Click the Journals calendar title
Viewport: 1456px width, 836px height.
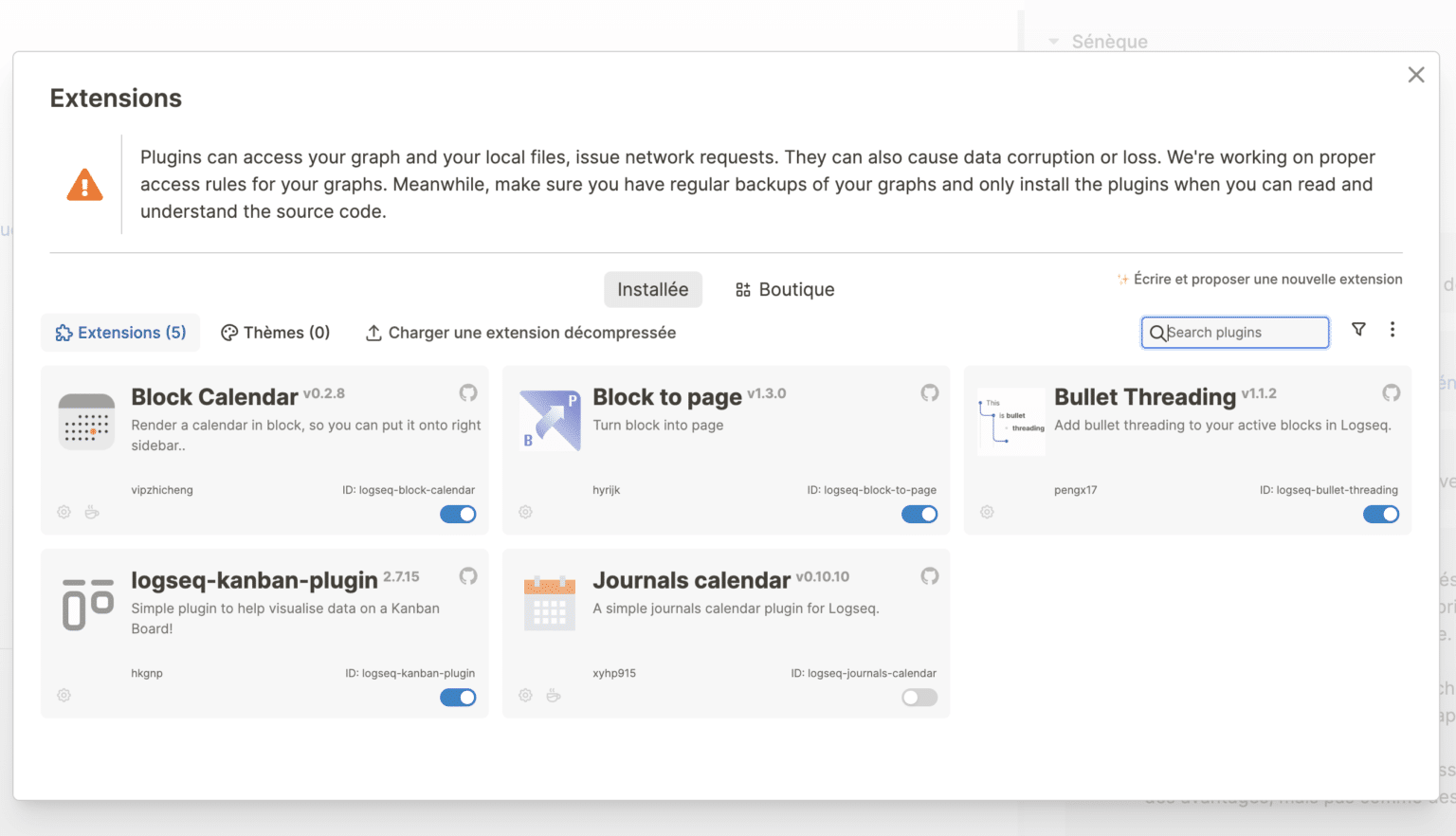click(x=691, y=580)
